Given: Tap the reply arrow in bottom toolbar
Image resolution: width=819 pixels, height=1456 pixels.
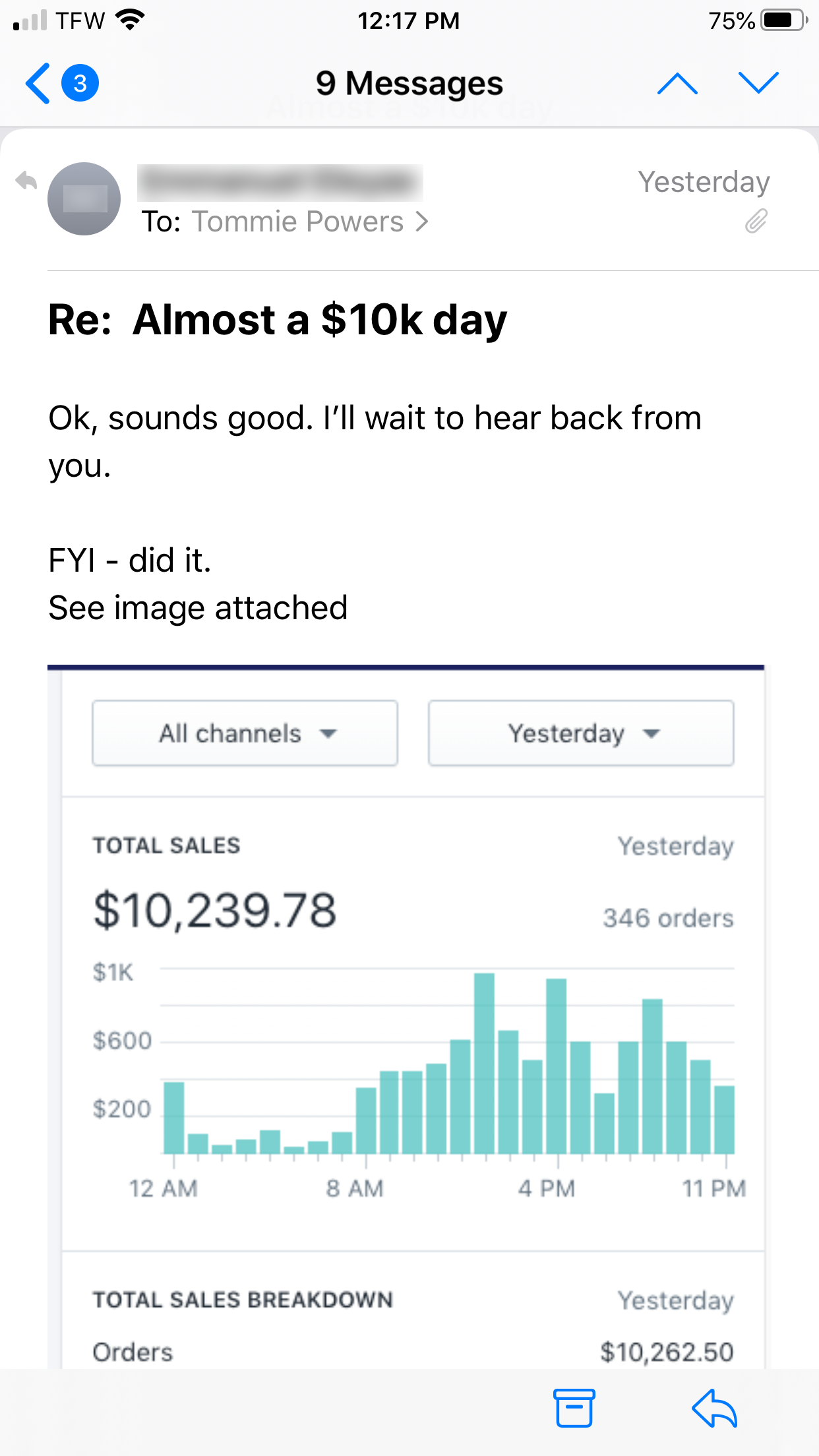Looking at the screenshot, I should (714, 1408).
